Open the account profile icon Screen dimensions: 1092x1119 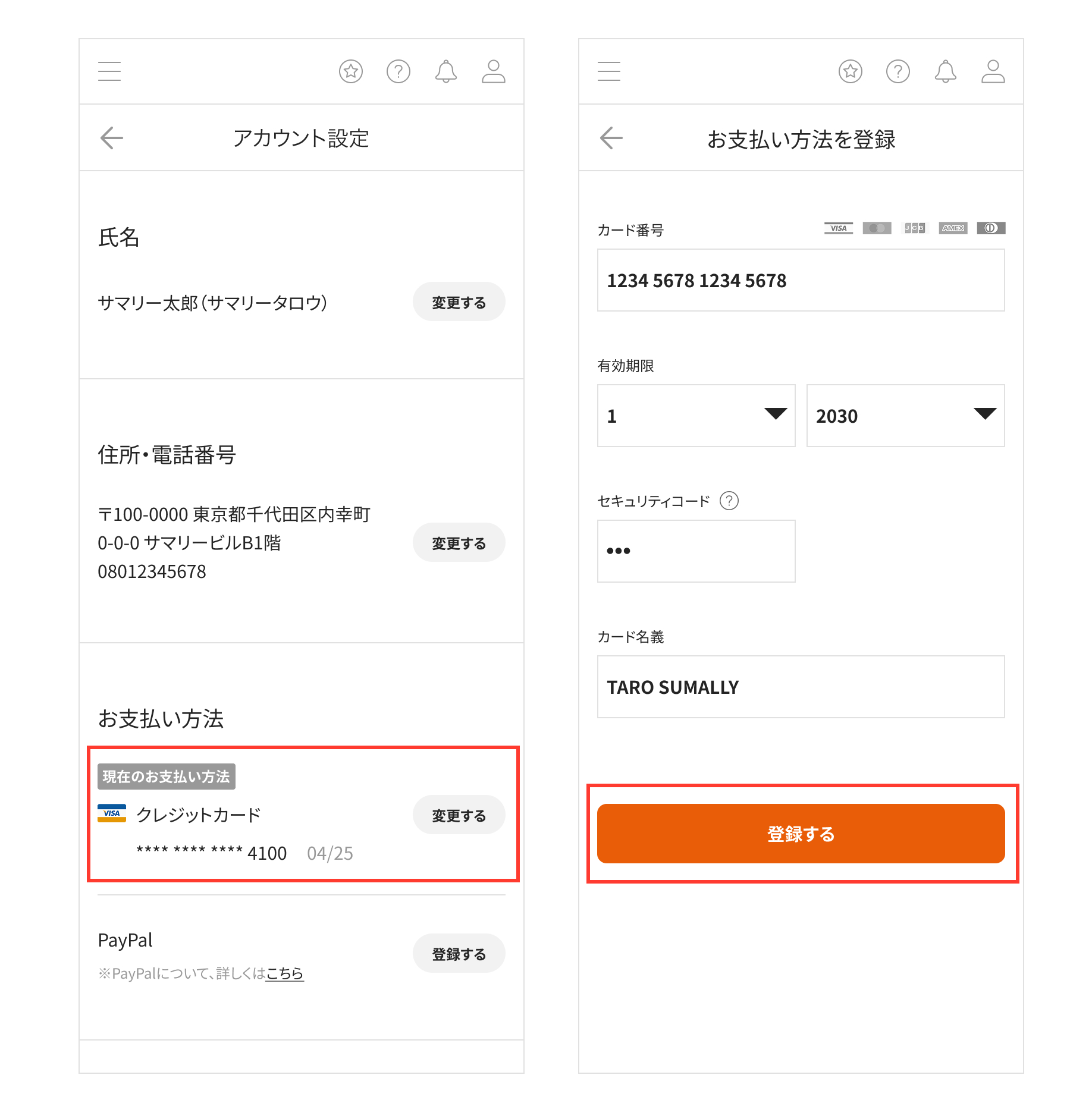click(493, 71)
